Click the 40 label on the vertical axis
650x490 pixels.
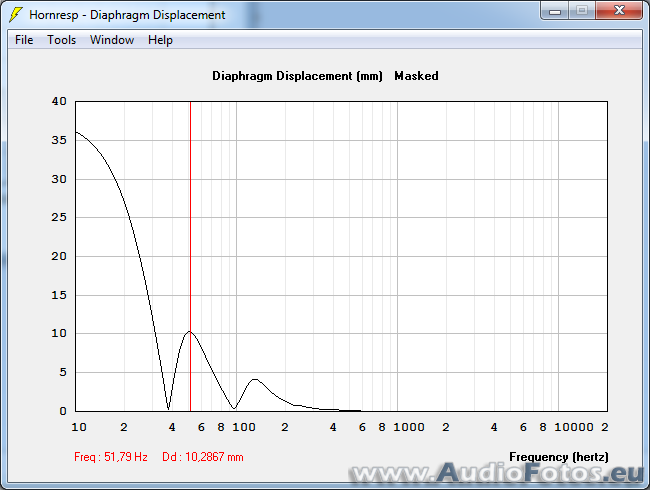click(x=59, y=102)
